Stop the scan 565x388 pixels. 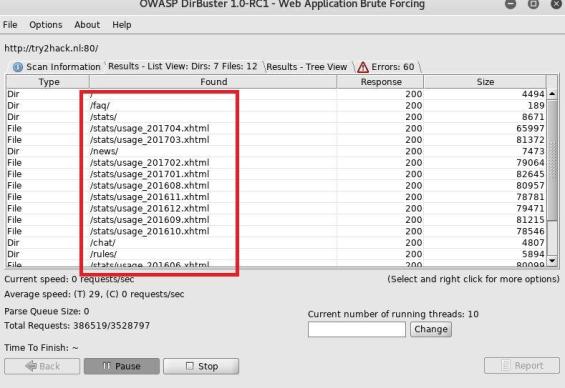201,366
